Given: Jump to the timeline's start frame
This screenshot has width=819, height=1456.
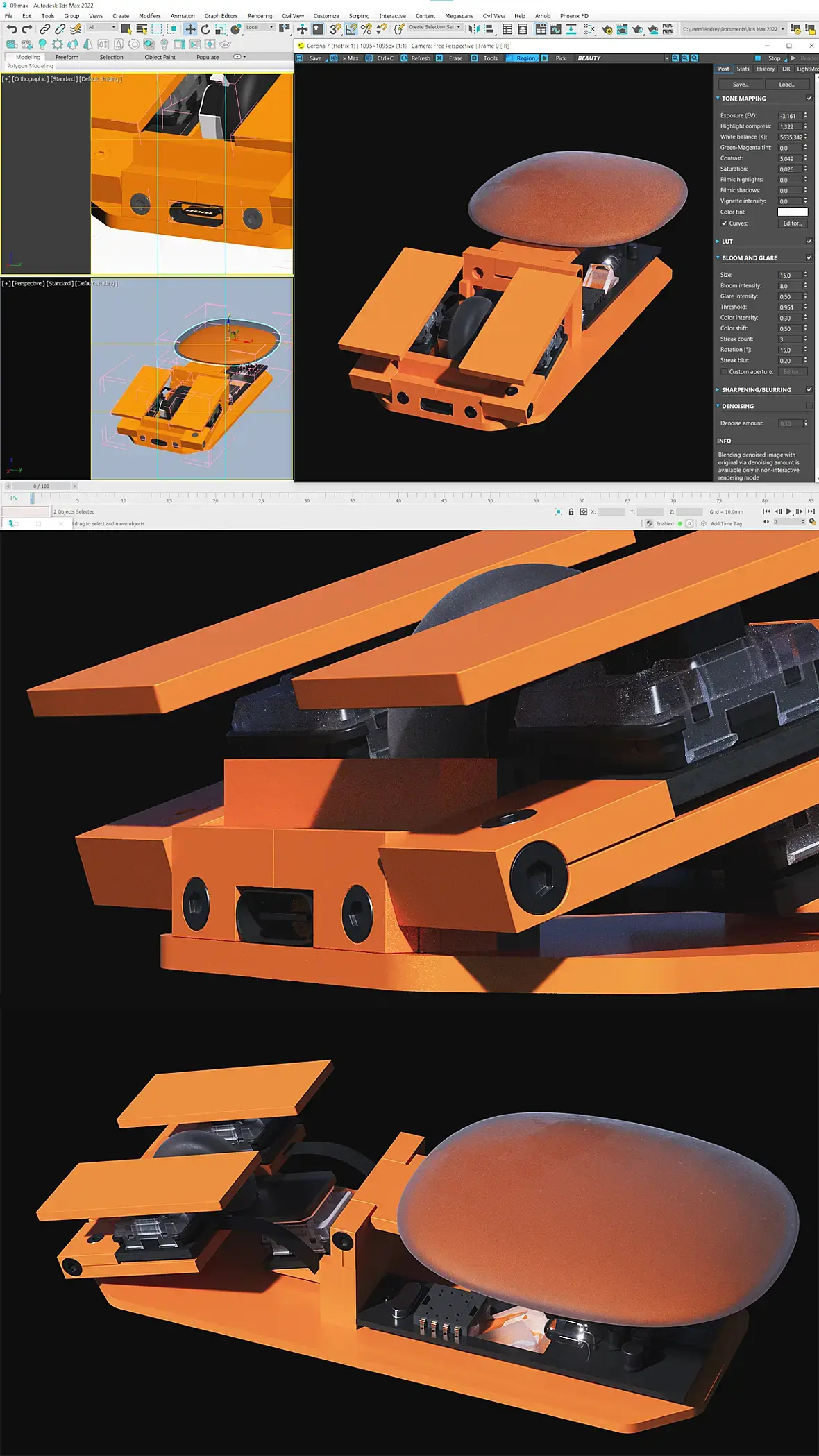Looking at the screenshot, I should (766, 511).
